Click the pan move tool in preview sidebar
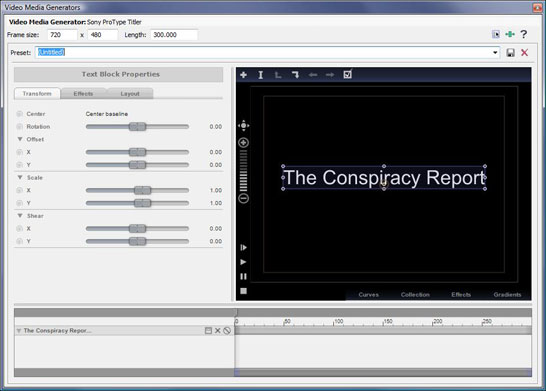Image resolution: width=546 pixels, height=391 pixels. (x=243, y=125)
